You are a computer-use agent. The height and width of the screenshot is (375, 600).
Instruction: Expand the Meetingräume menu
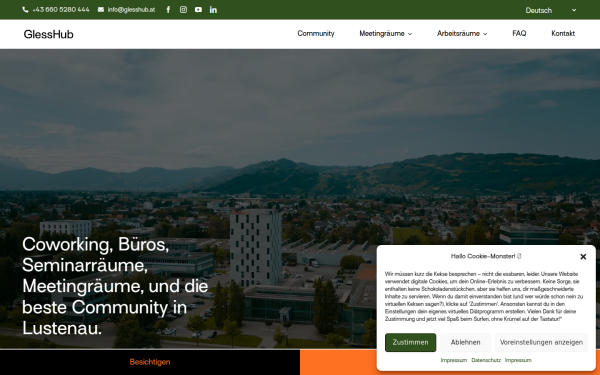tap(385, 34)
